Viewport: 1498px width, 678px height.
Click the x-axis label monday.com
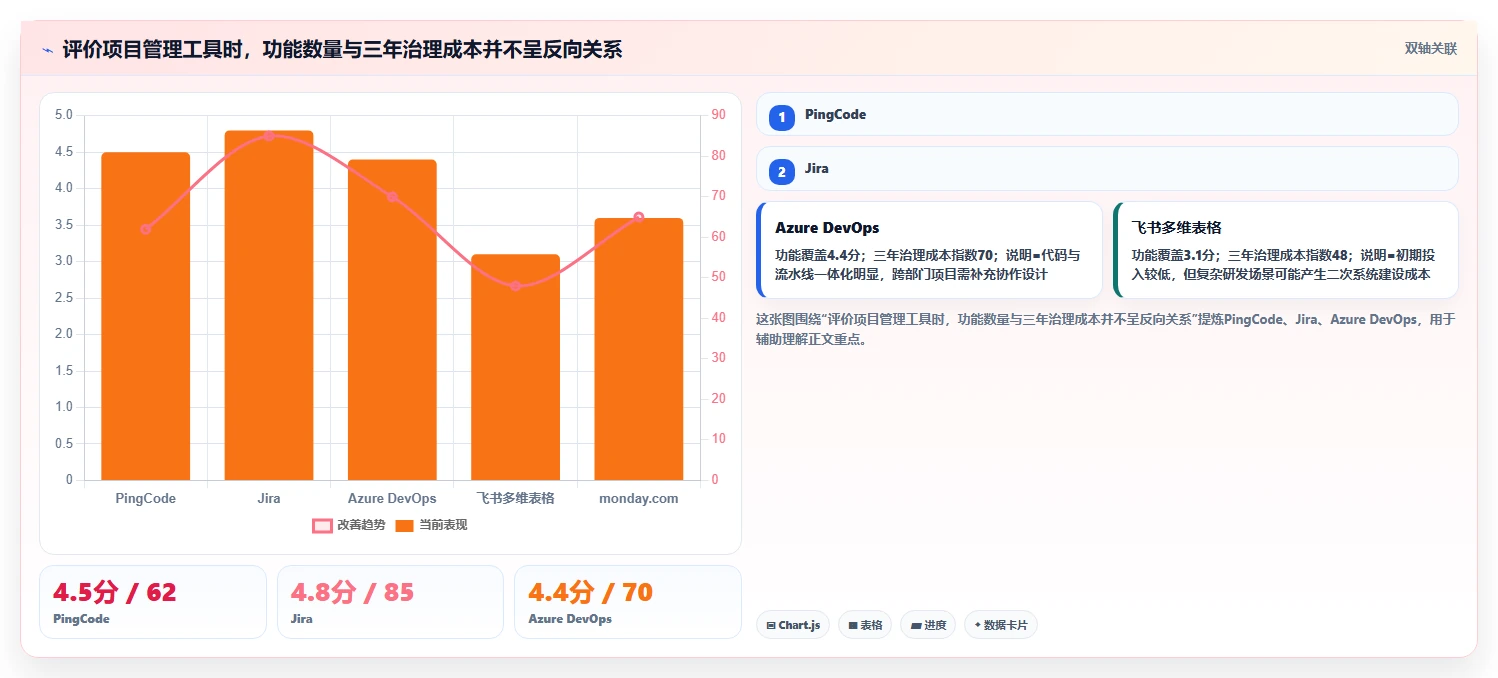(x=639, y=498)
